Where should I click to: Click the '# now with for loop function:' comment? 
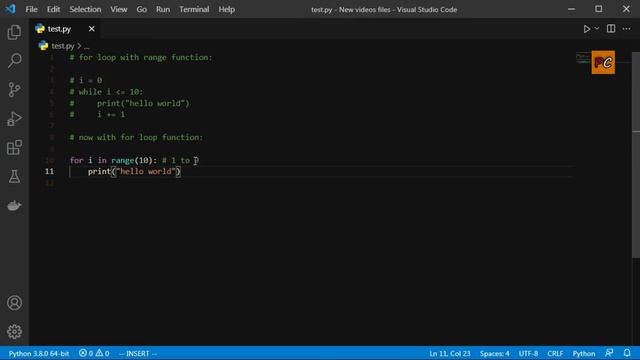point(136,138)
